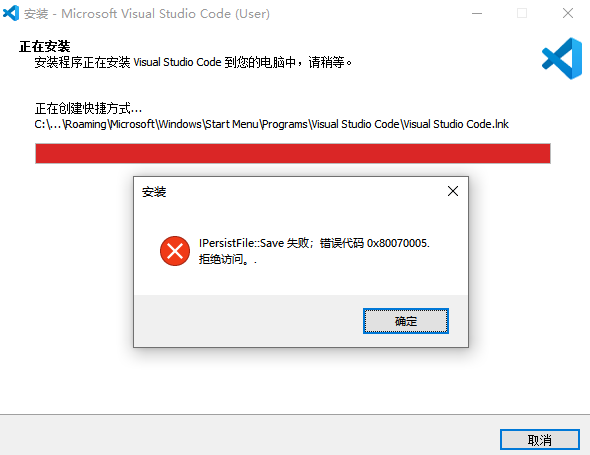Click the VS Code icon in title bar

[x=11, y=13]
